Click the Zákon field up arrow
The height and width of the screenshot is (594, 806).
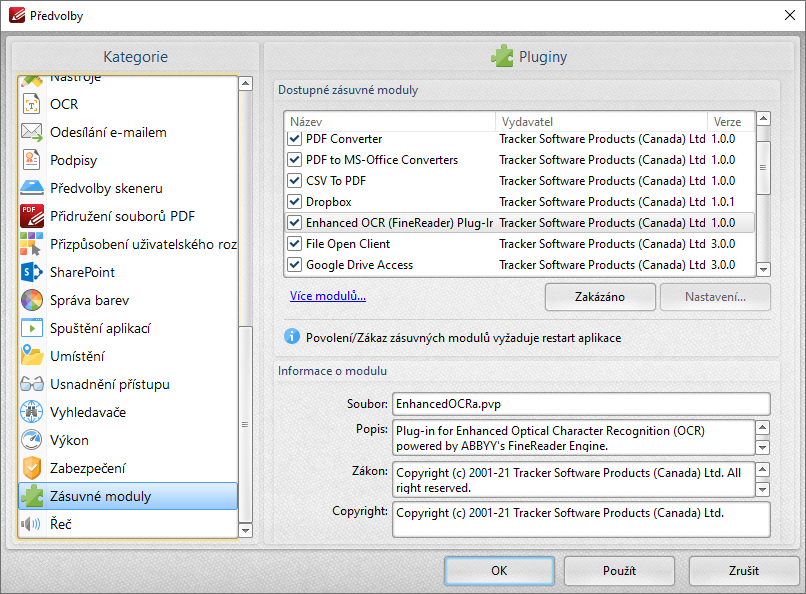(x=763, y=469)
